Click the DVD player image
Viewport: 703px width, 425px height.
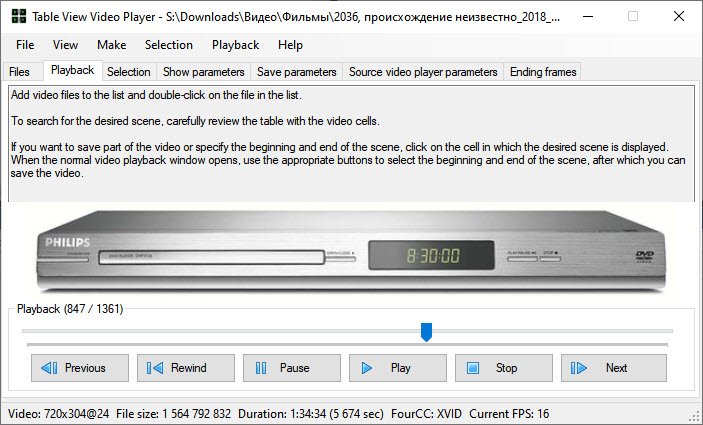(351, 251)
